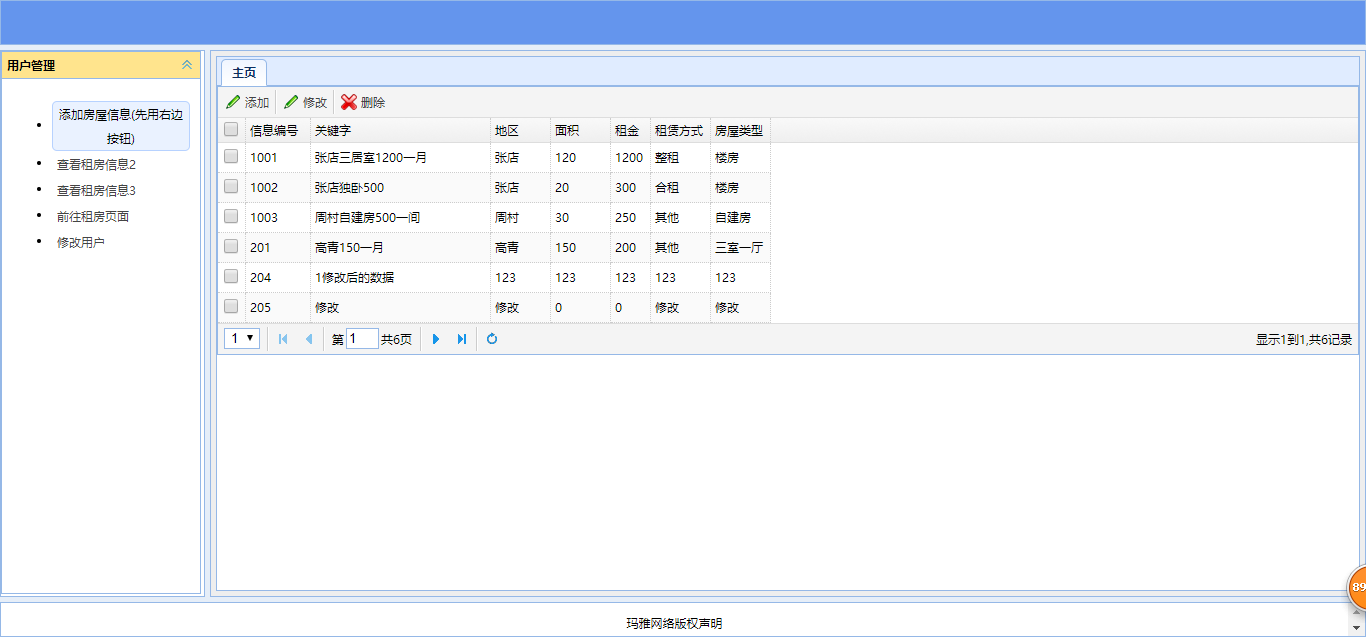Open the page size dropdown
The height and width of the screenshot is (637, 1366).
(242, 339)
